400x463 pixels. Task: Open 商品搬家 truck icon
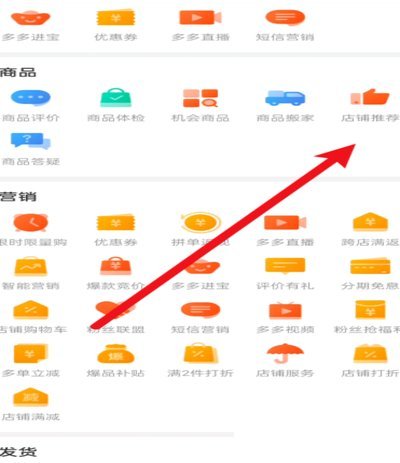pyautogui.click(x=285, y=98)
